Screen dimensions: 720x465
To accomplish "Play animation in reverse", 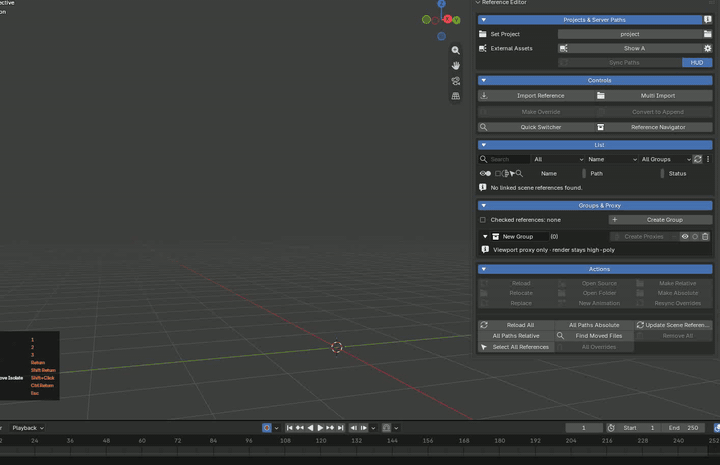I will [310, 428].
